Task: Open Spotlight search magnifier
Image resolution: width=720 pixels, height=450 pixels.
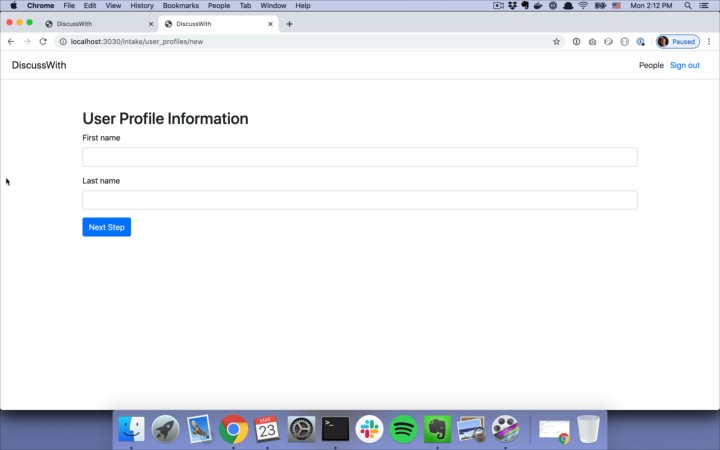Action: click(687, 6)
